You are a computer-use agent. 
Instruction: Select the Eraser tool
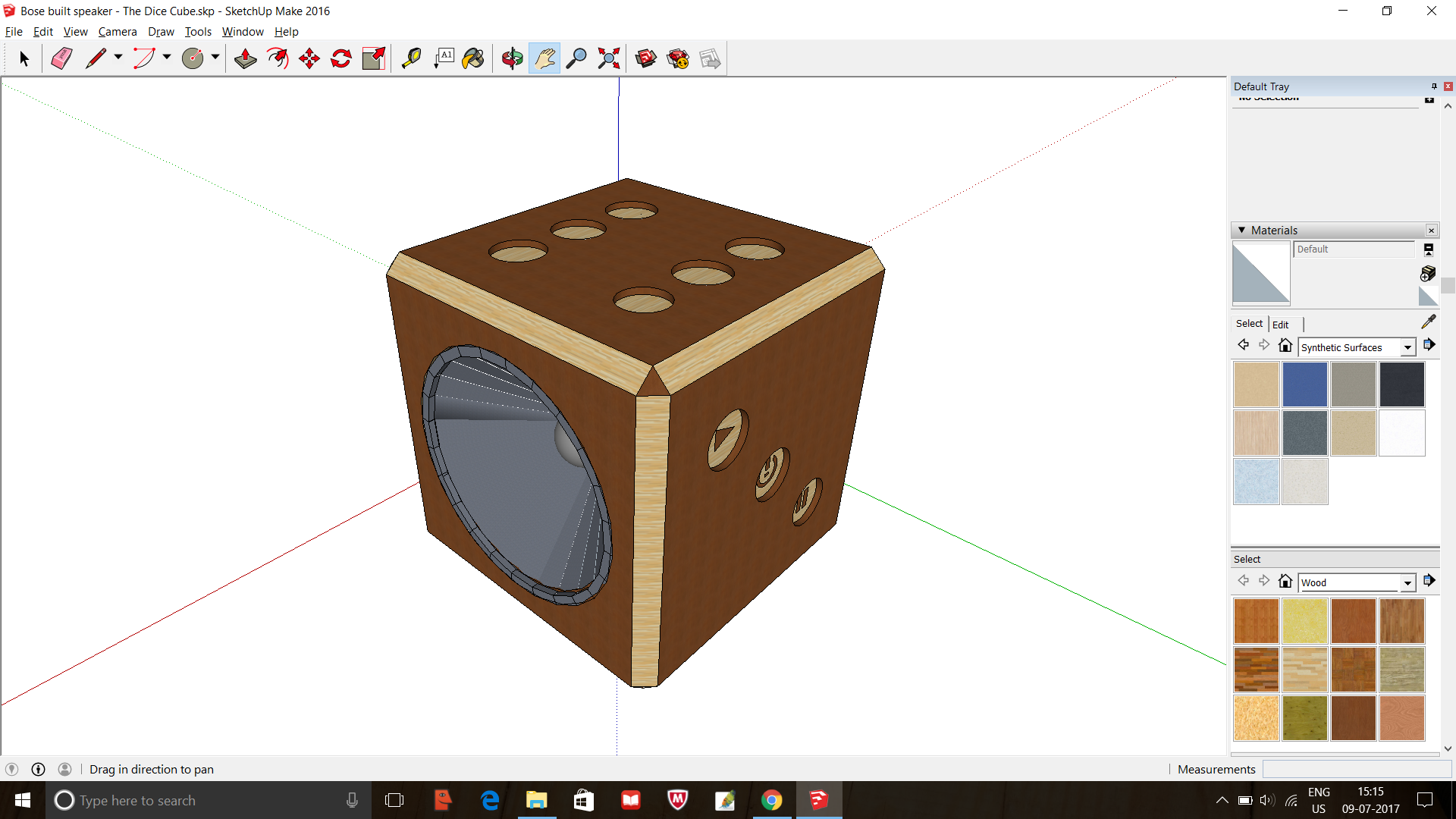pos(61,58)
